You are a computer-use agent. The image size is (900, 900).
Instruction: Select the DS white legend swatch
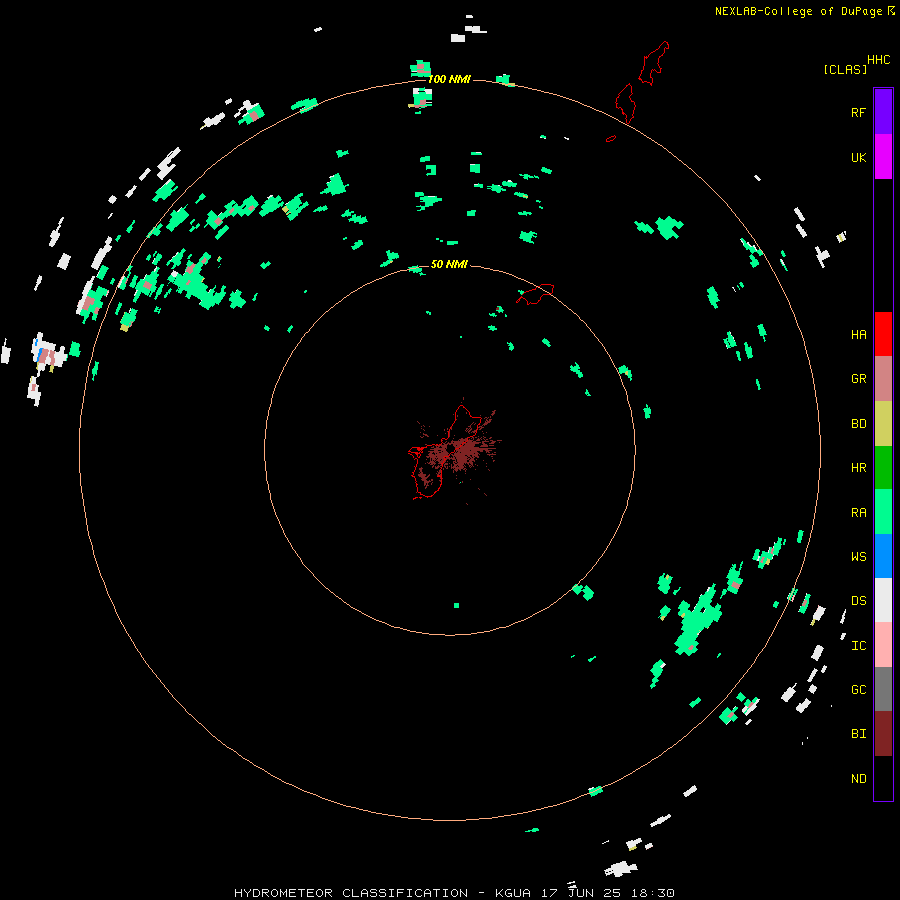[x=883, y=600]
